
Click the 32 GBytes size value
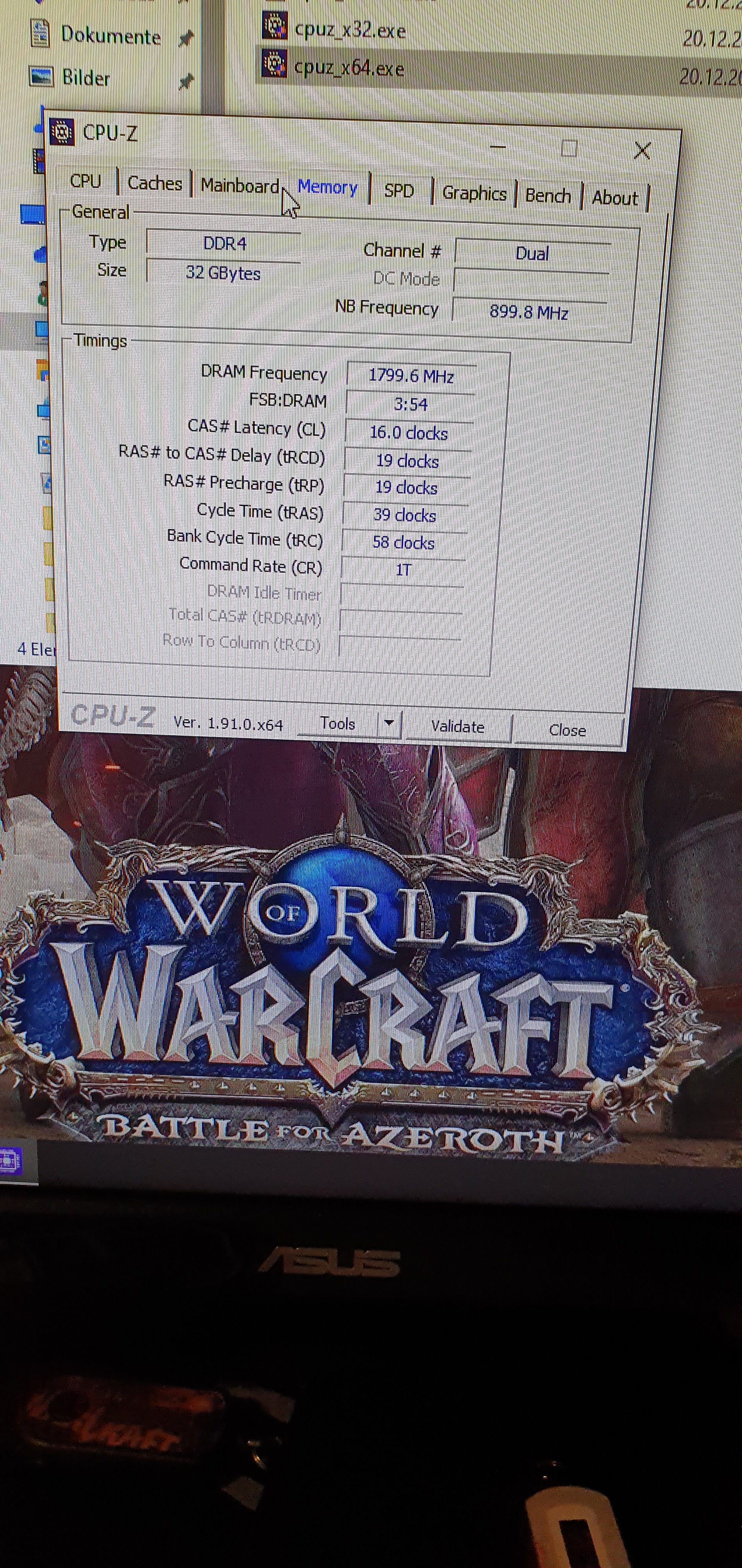click(x=223, y=273)
